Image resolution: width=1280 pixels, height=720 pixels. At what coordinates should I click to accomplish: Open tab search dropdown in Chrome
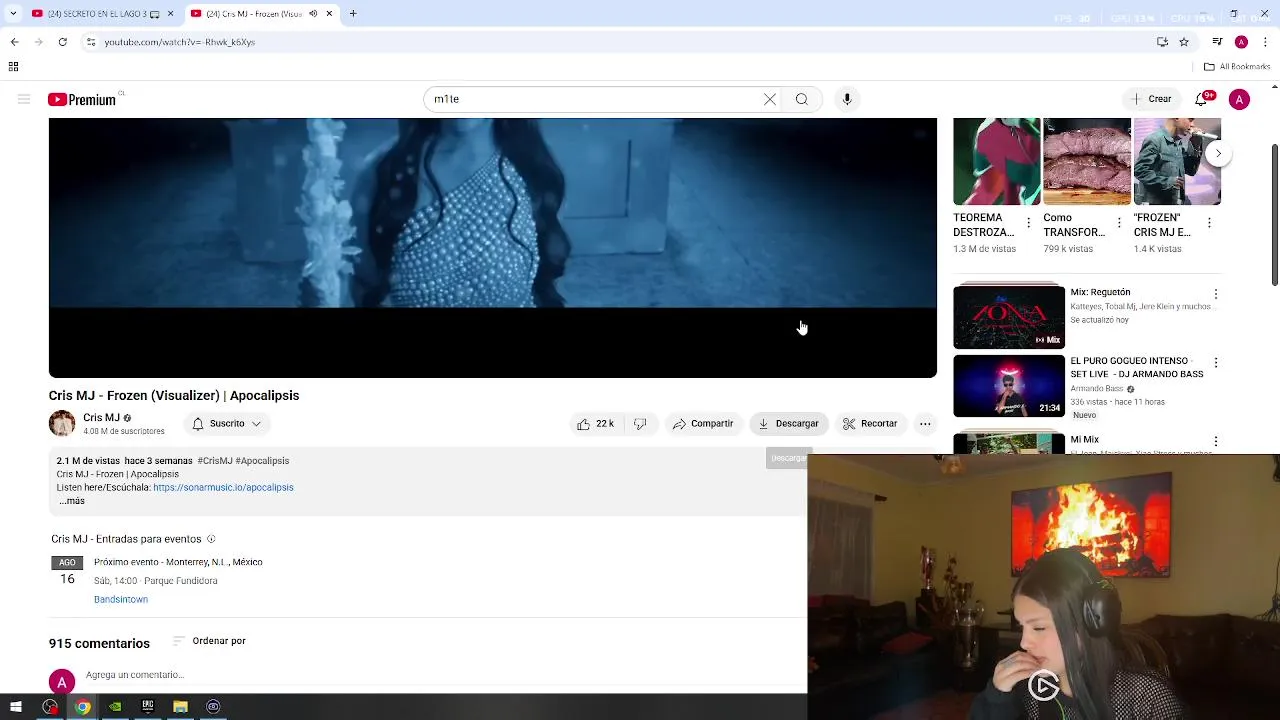[x=12, y=14]
